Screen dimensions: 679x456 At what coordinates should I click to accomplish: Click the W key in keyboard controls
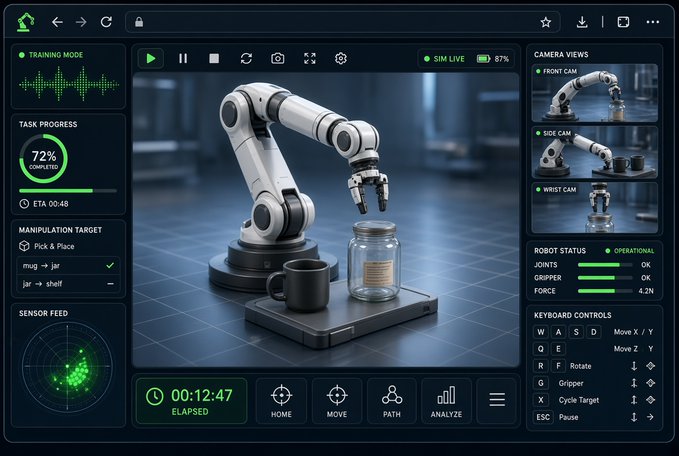tap(541, 332)
